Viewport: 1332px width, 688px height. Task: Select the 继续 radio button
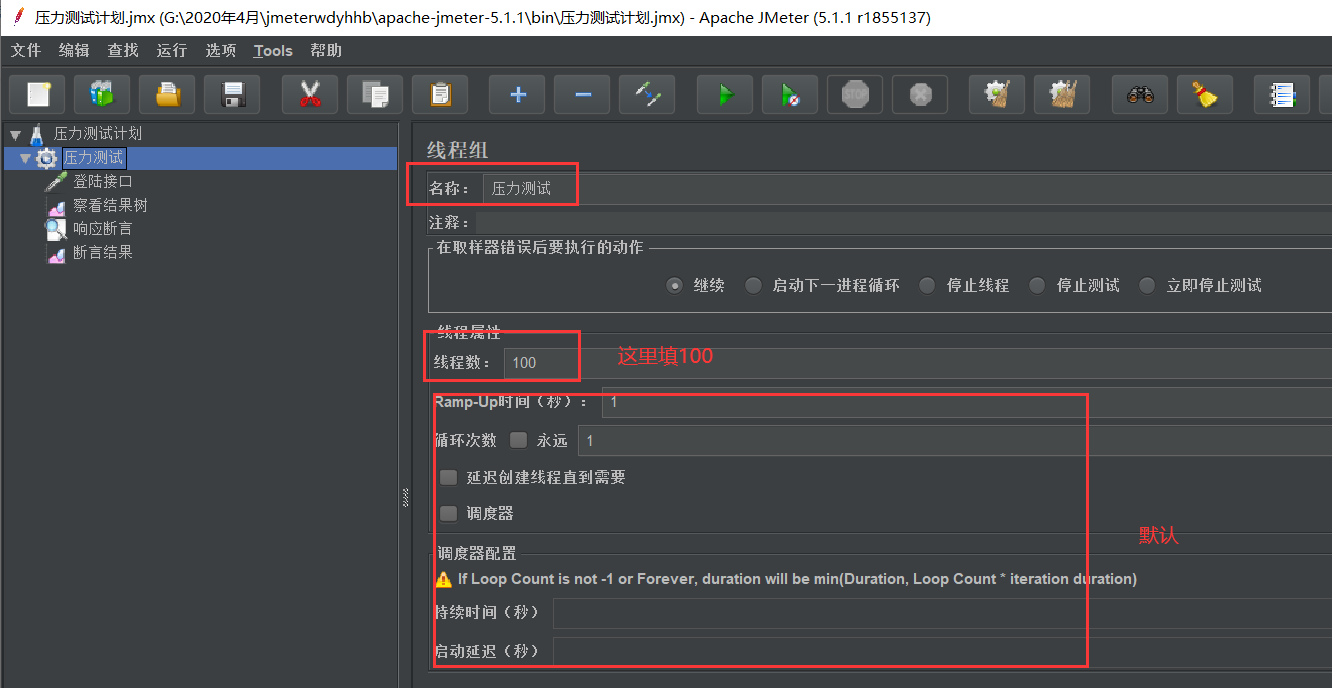675,285
